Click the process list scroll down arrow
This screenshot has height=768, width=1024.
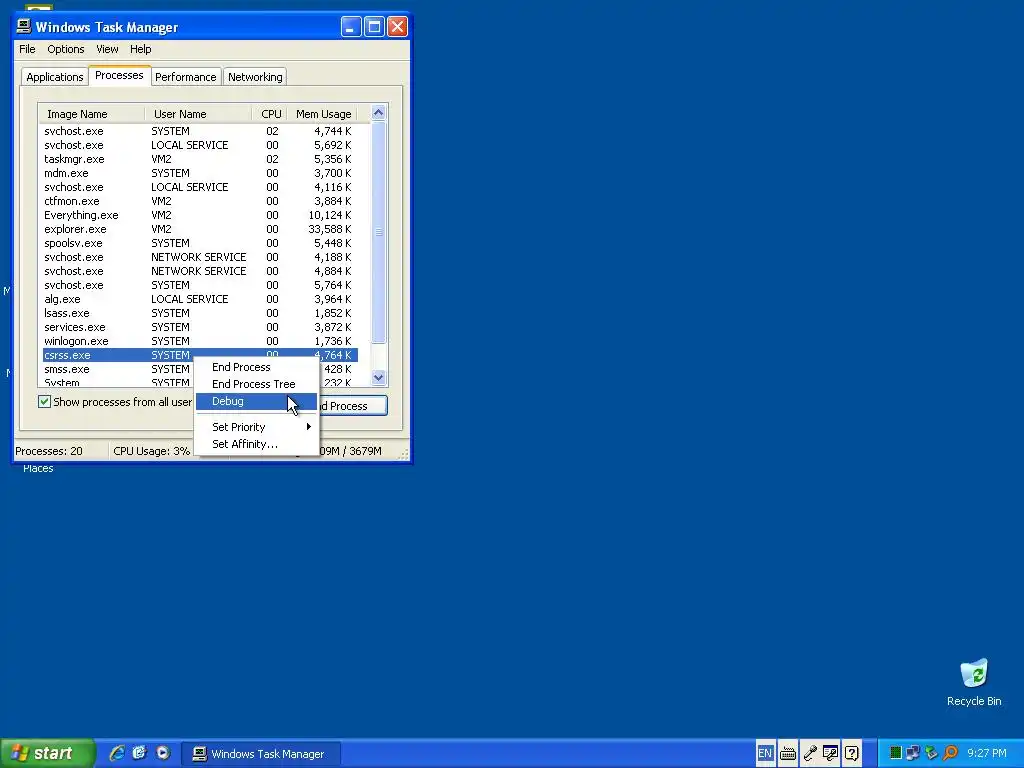click(x=378, y=377)
